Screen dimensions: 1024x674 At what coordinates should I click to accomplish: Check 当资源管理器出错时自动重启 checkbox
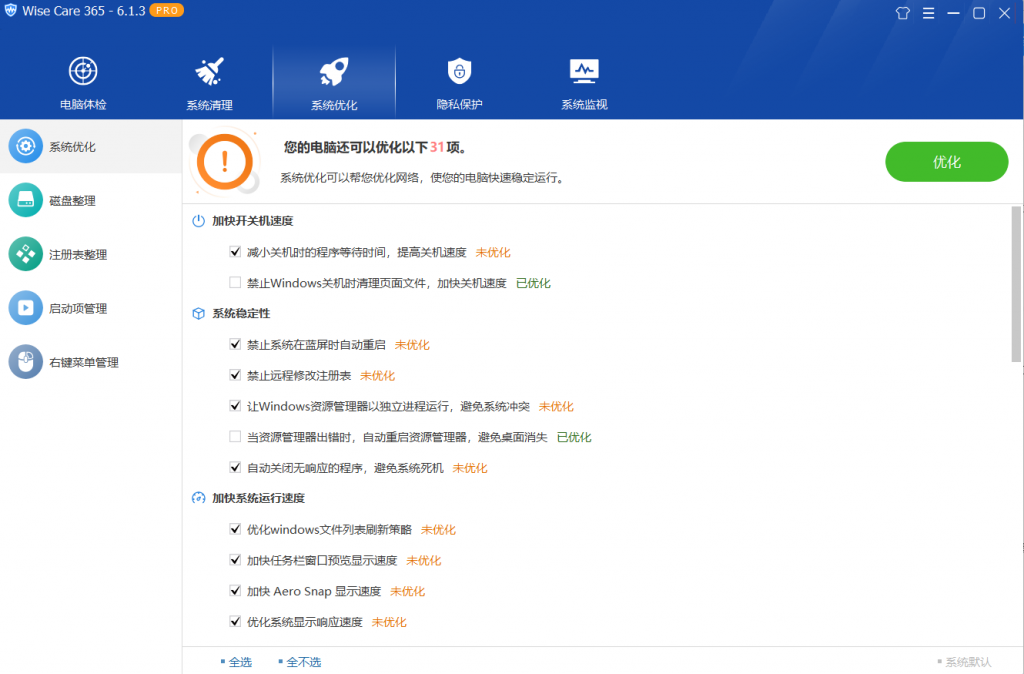235,436
